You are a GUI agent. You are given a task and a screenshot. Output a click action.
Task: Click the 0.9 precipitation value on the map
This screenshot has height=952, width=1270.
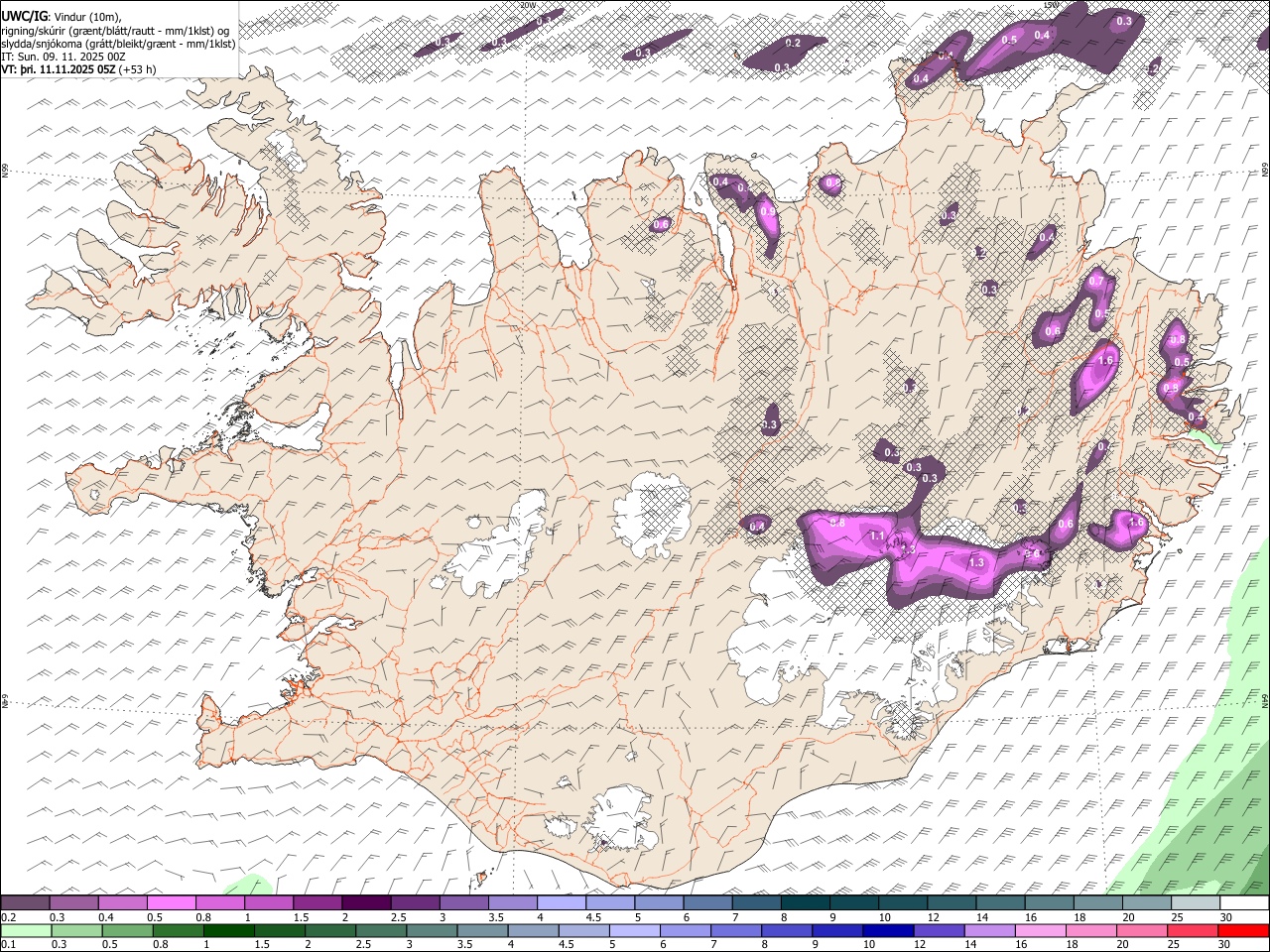point(767,211)
